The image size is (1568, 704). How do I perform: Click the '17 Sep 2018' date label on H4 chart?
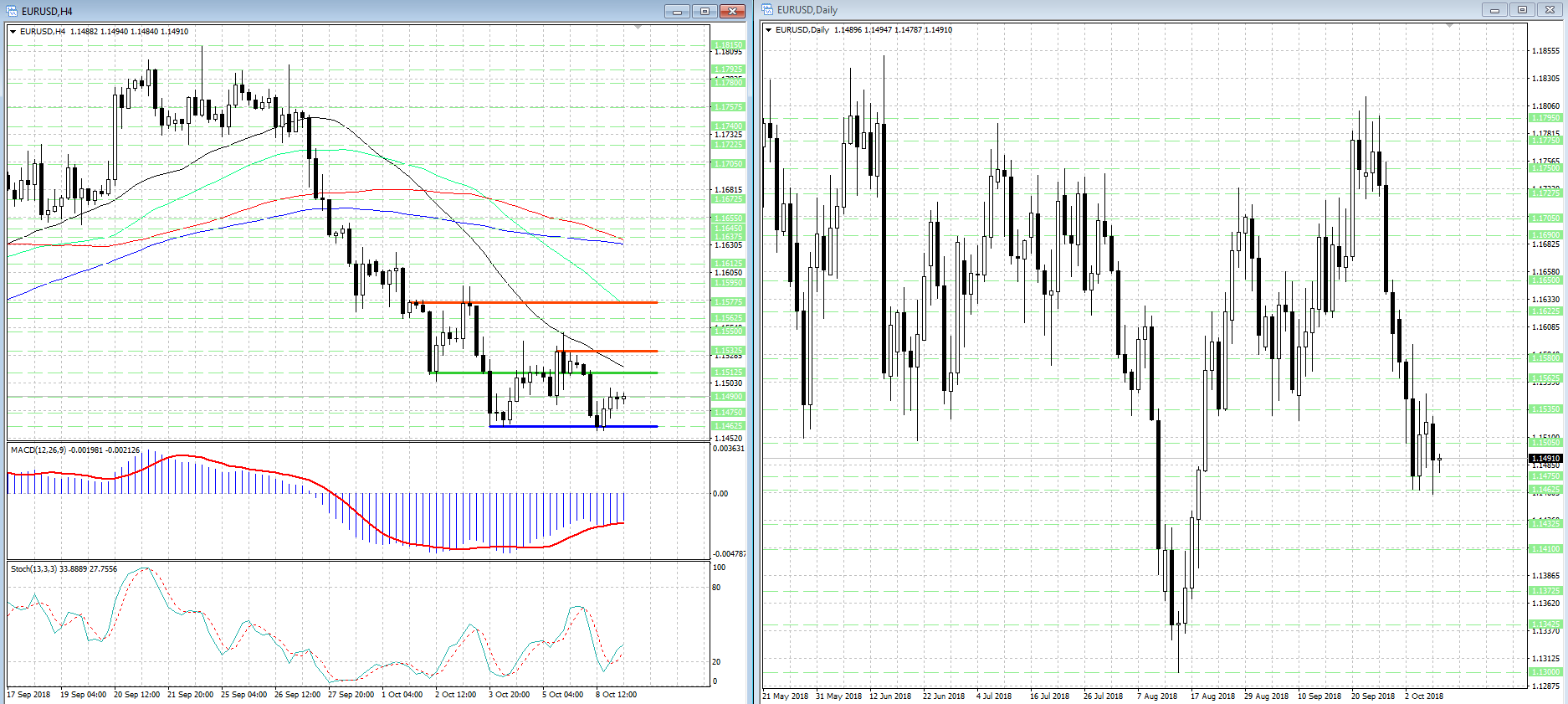(29, 695)
